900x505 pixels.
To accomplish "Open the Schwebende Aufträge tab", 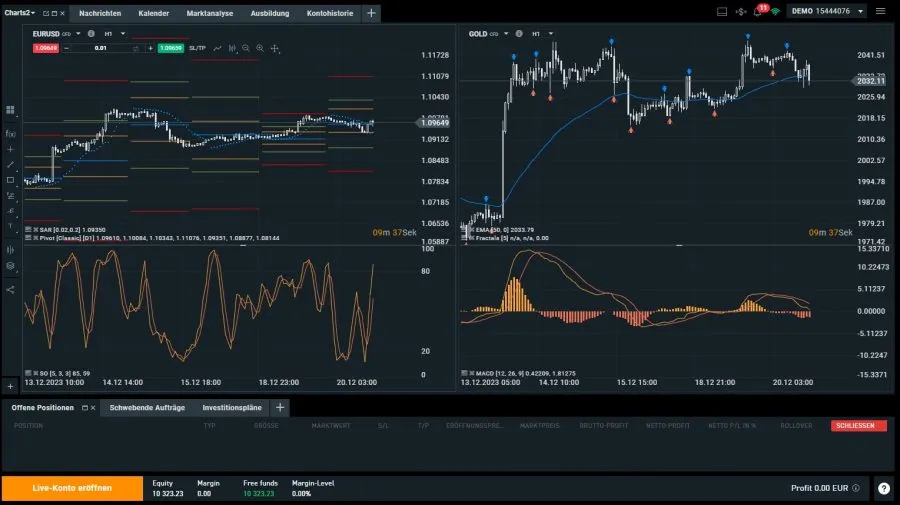I will point(146,407).
